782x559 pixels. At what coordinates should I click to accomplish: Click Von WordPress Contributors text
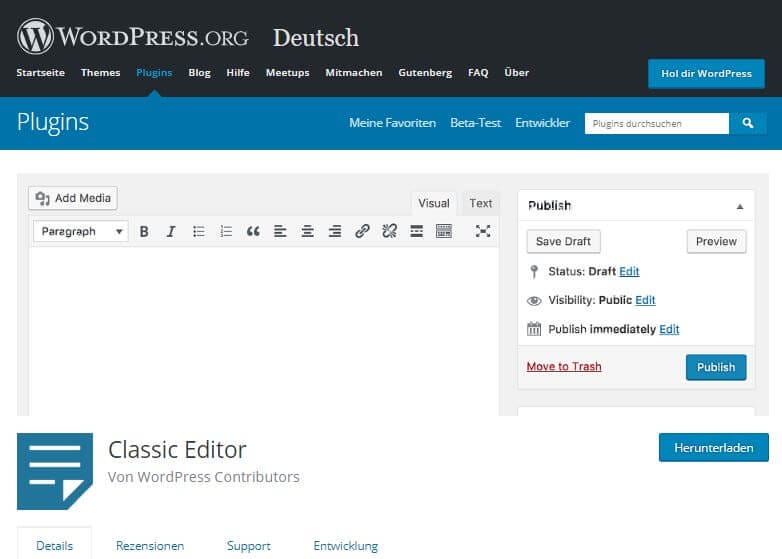coord(204,477)
